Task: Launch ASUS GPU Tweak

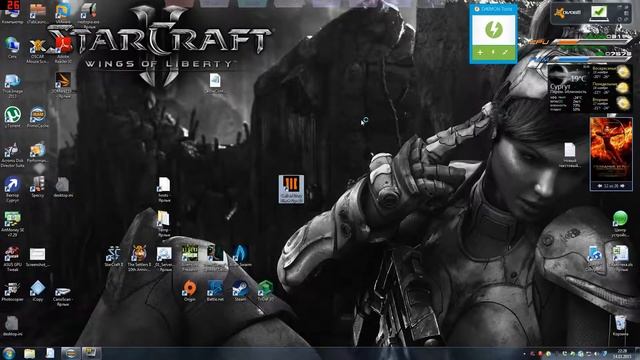Action: pos(12,259)
